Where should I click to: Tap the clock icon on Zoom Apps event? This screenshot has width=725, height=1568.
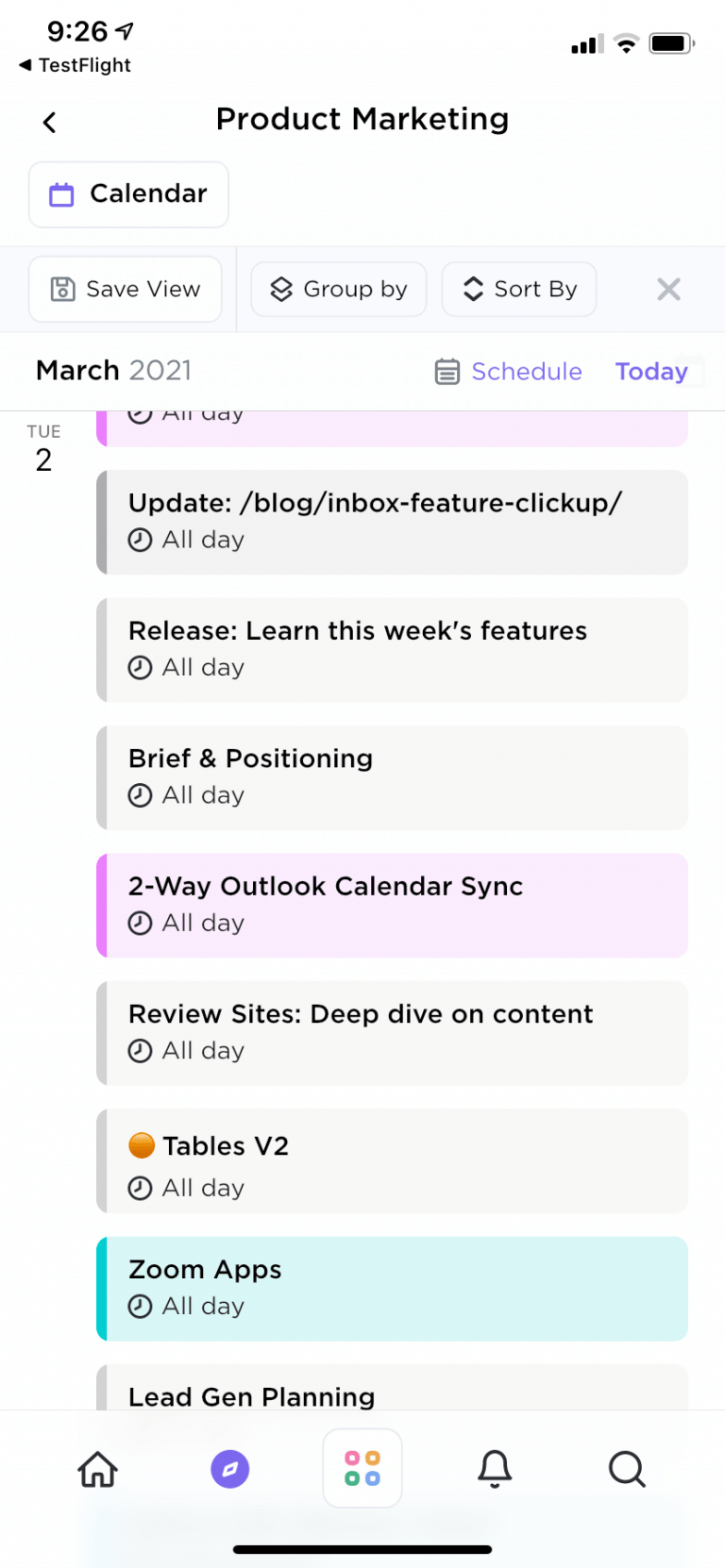(x=142, y=1307)
